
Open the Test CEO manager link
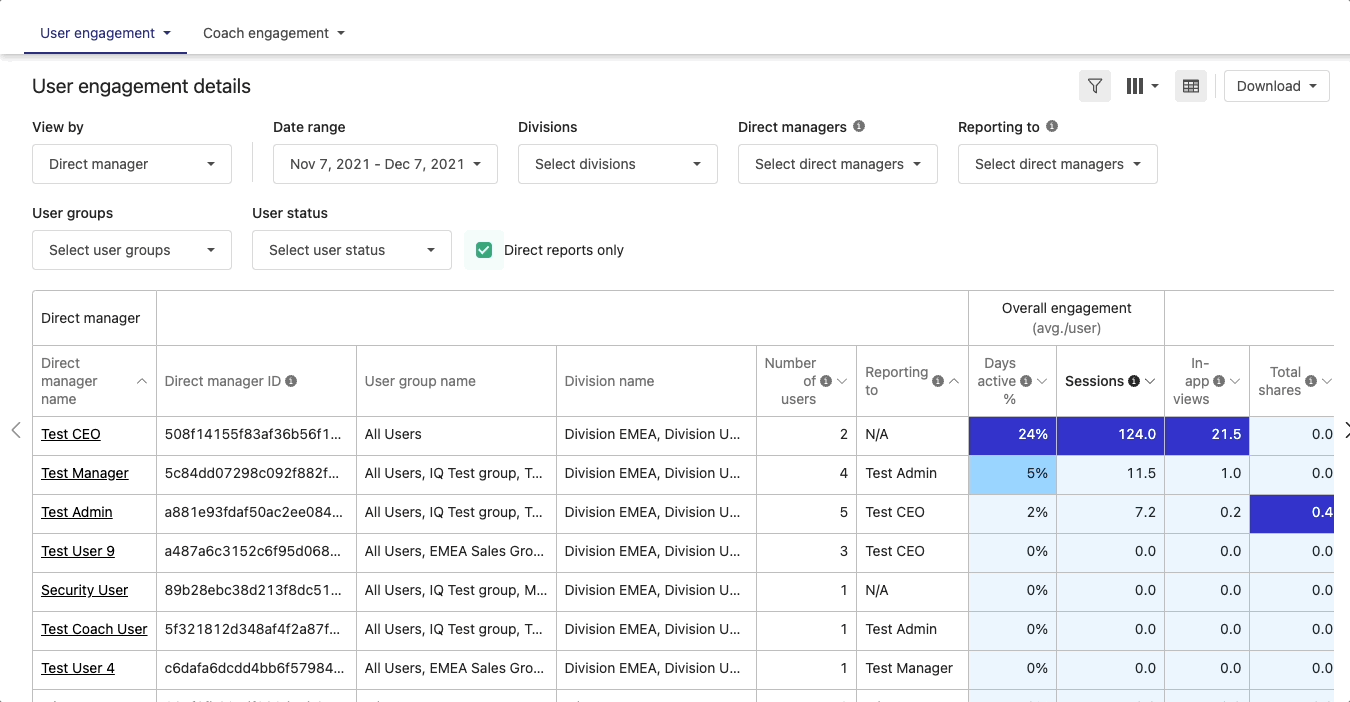coord(71,434)
